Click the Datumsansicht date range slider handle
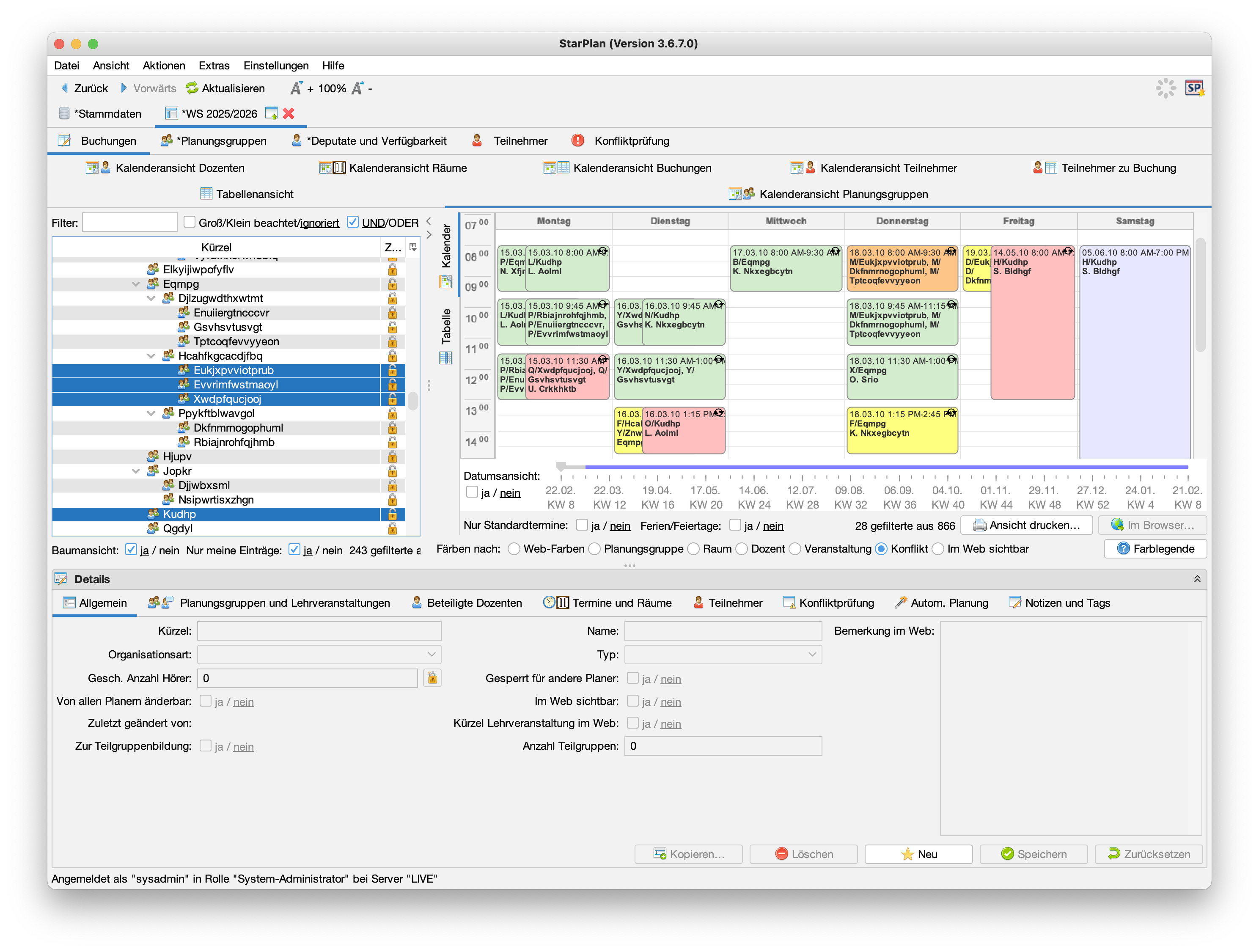Image resolution: width=1259 pixels, height=952 pixels. (561, 467)
